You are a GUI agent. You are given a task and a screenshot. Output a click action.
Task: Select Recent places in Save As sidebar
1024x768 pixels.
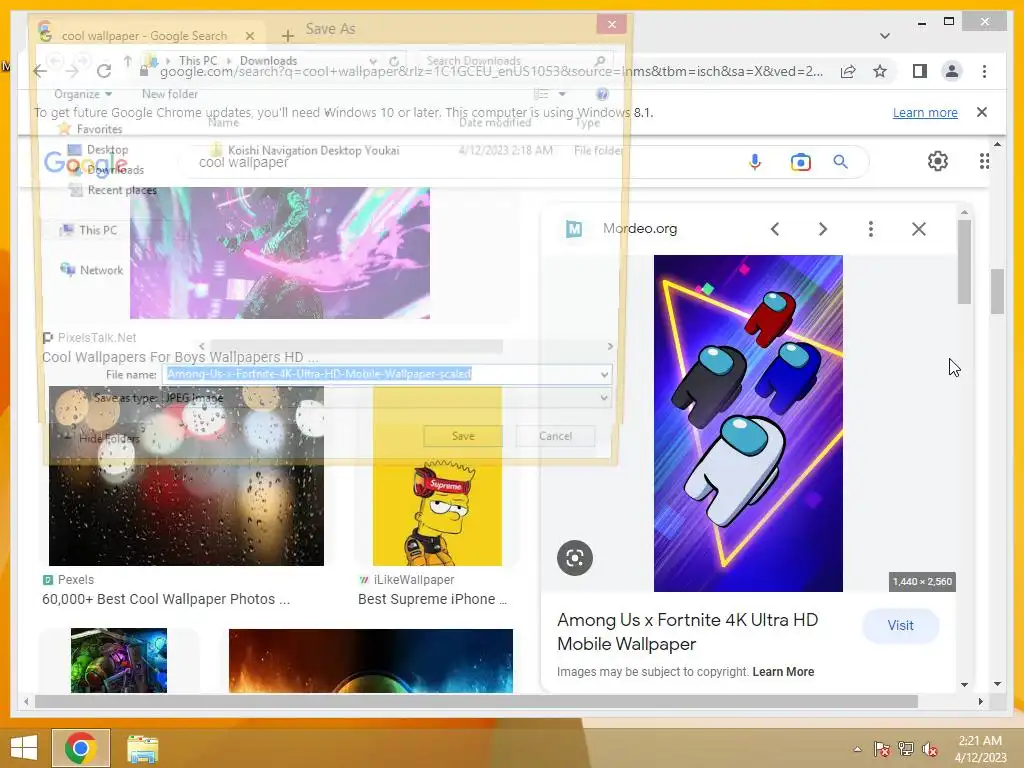coord(114,190)
